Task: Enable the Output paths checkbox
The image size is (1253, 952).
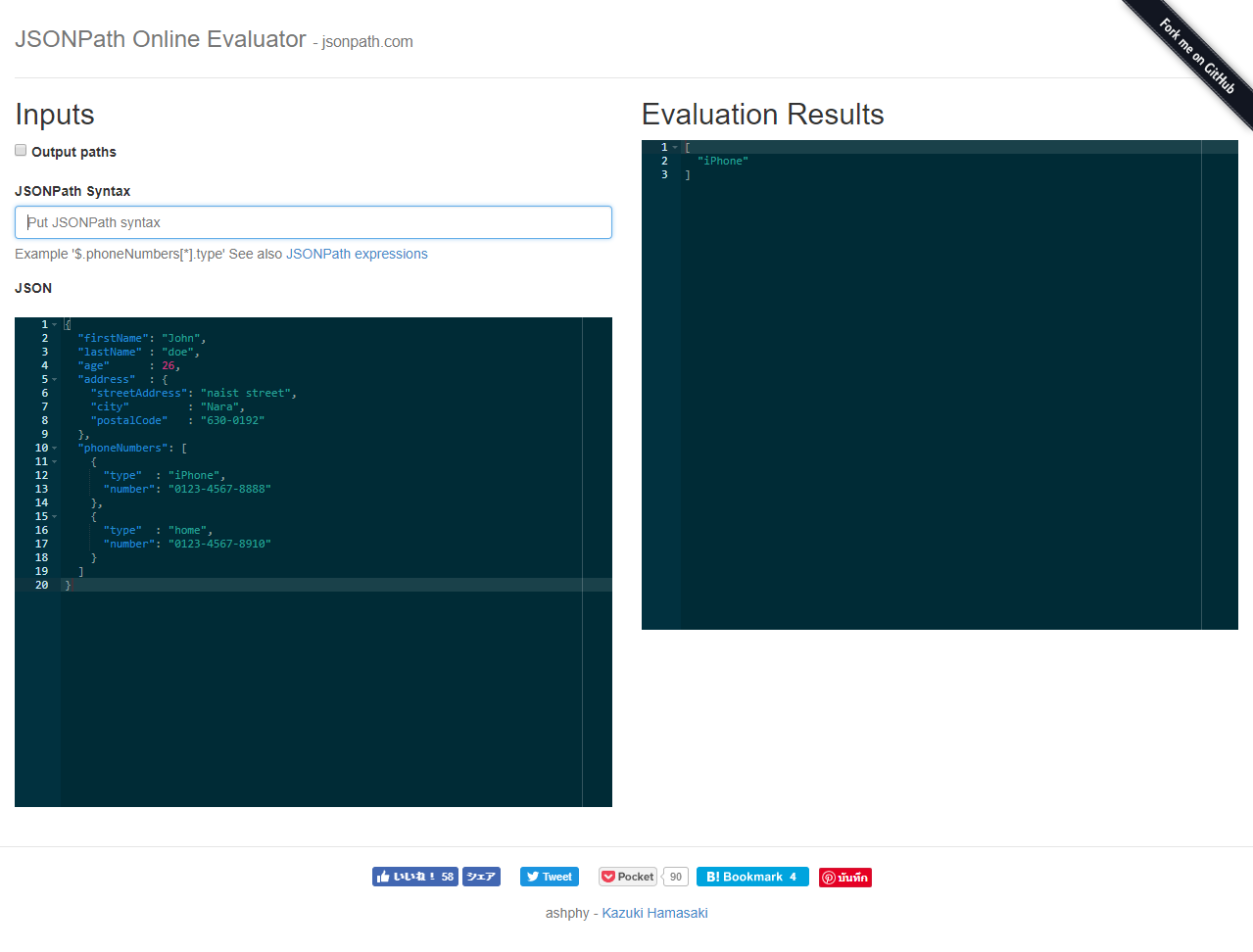Action: point(20,150)
